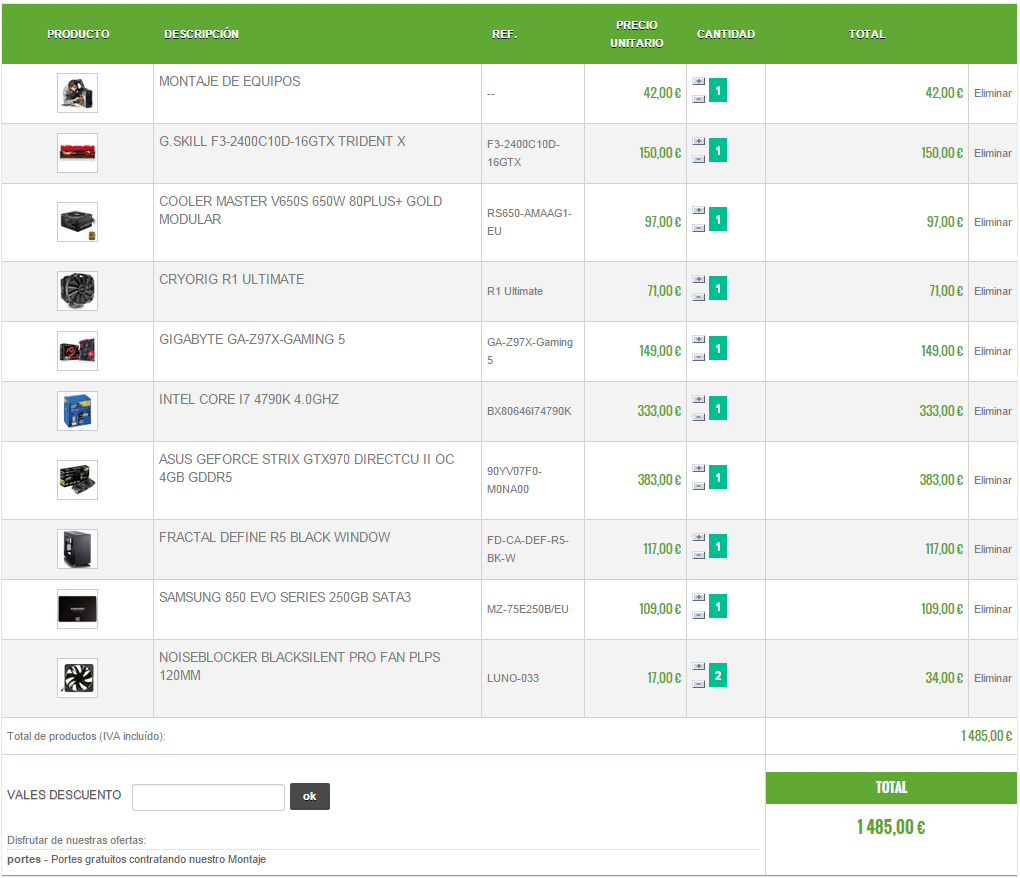Open the Intel Core i7 box thumbnail

tap(77, 411)
